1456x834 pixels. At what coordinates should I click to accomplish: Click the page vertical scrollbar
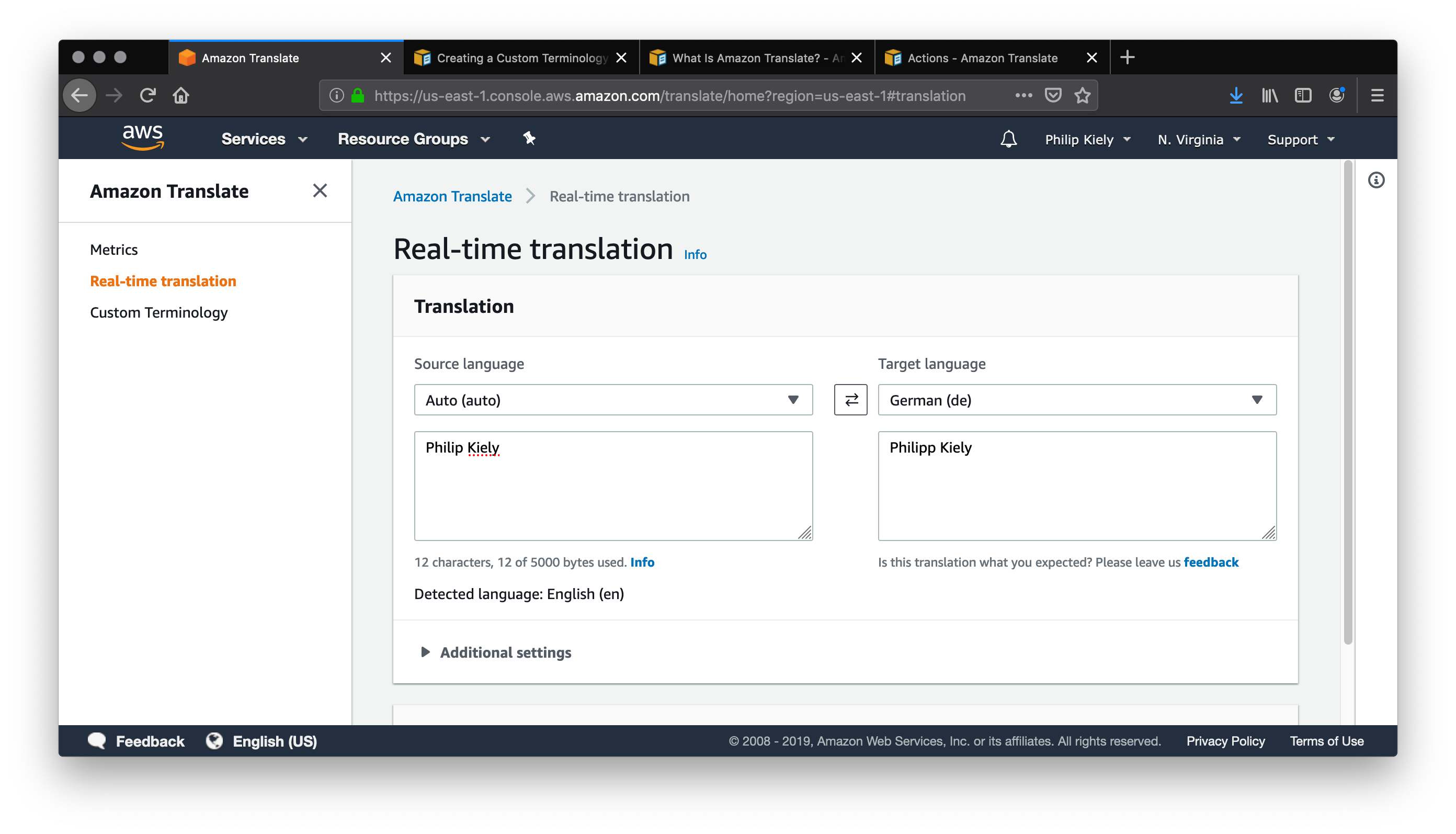tap(1348, 402)
